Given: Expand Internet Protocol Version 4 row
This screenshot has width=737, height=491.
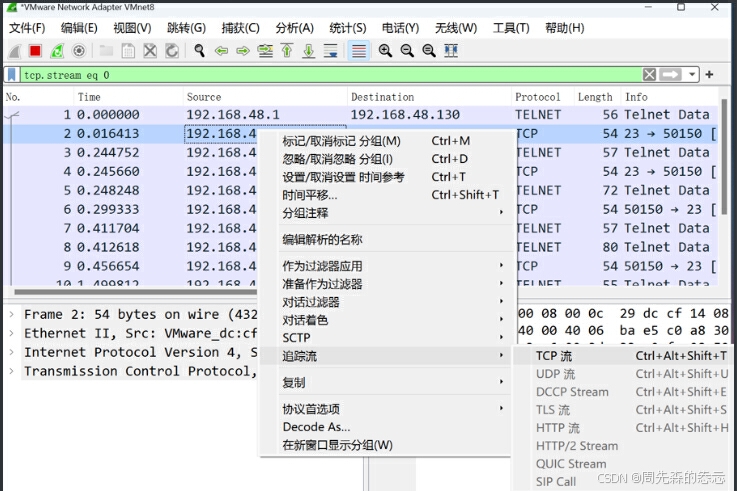Looking at the screenshot, I should click(x=12, y=352).
